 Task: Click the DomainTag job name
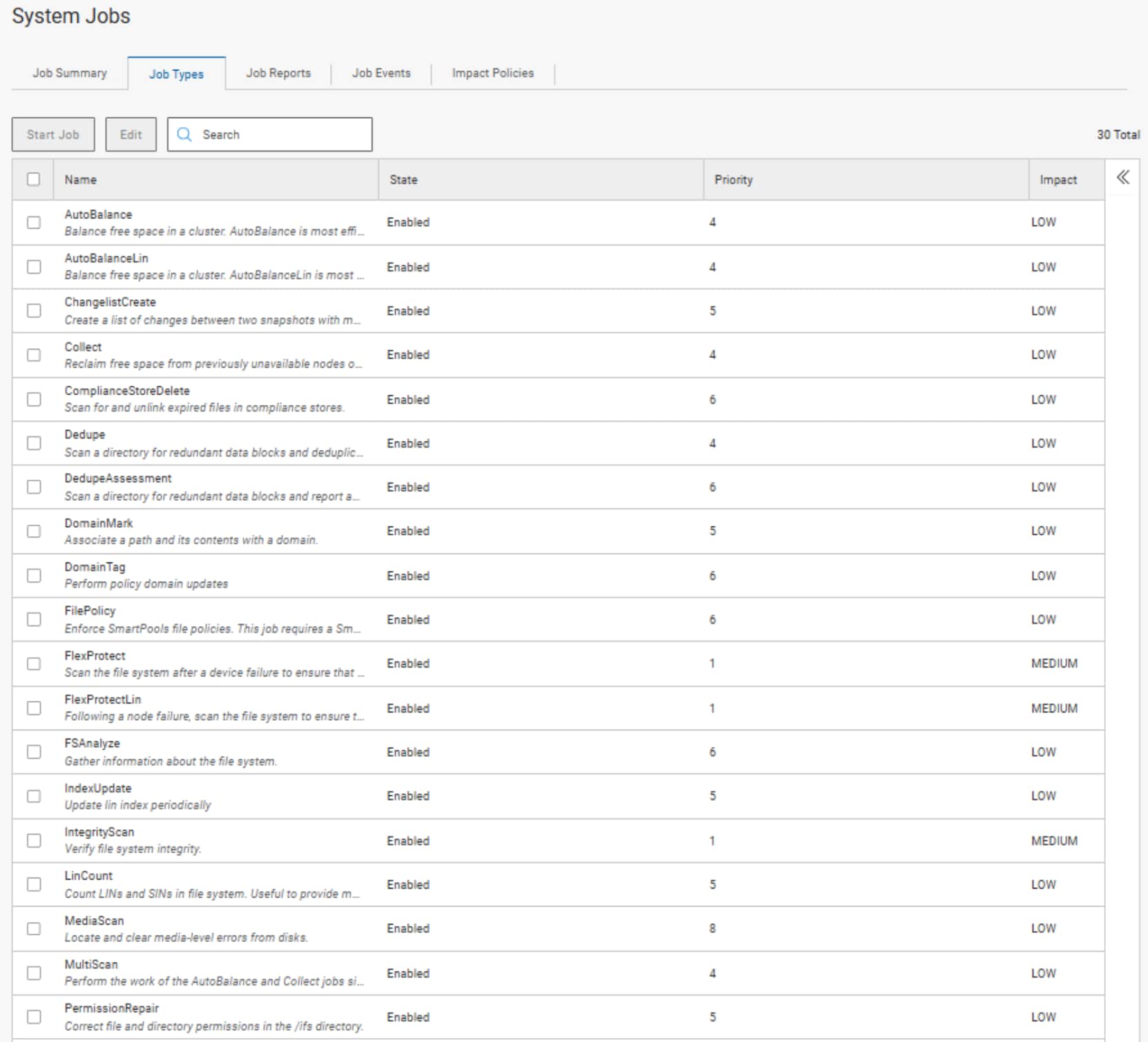pyautogui.click(x=95, y=567)
